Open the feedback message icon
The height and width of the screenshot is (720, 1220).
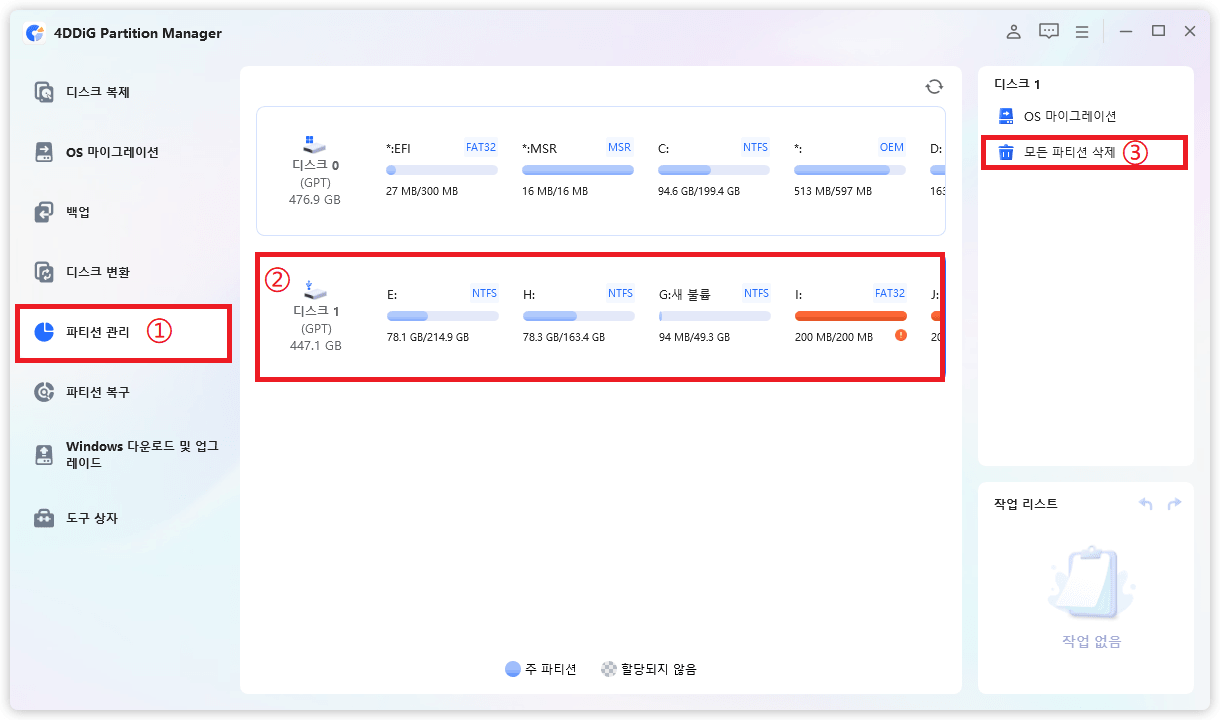(1048, 32)
